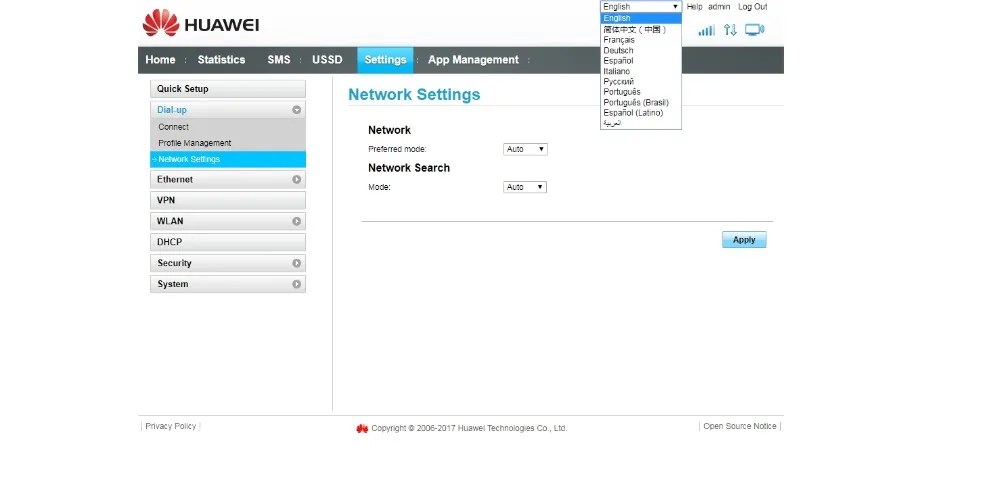
Task: Select Italiano language option
Action: click(x=641, y=71)
